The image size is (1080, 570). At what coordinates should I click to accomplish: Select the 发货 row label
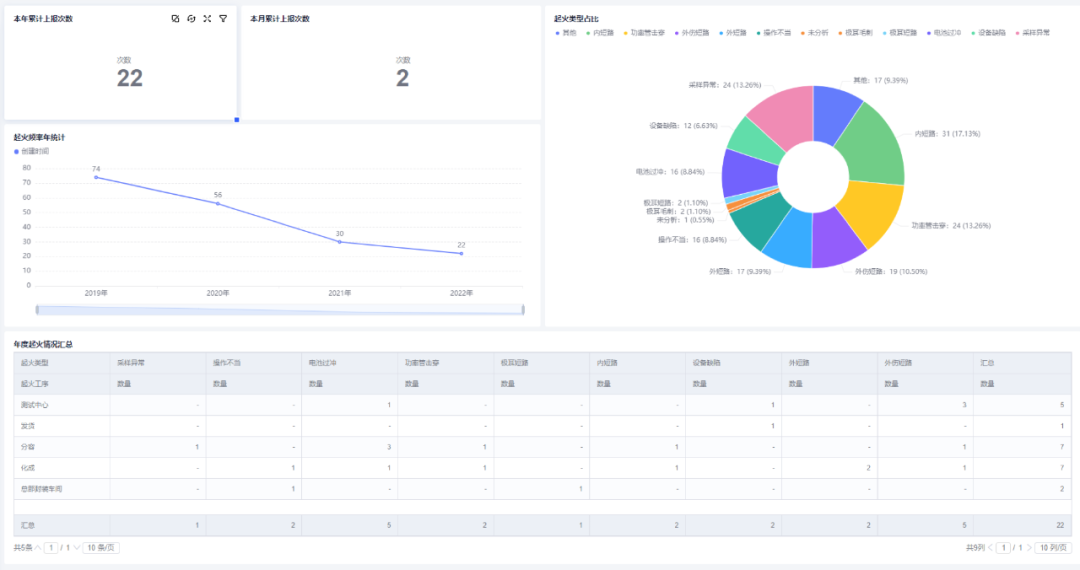28,426
